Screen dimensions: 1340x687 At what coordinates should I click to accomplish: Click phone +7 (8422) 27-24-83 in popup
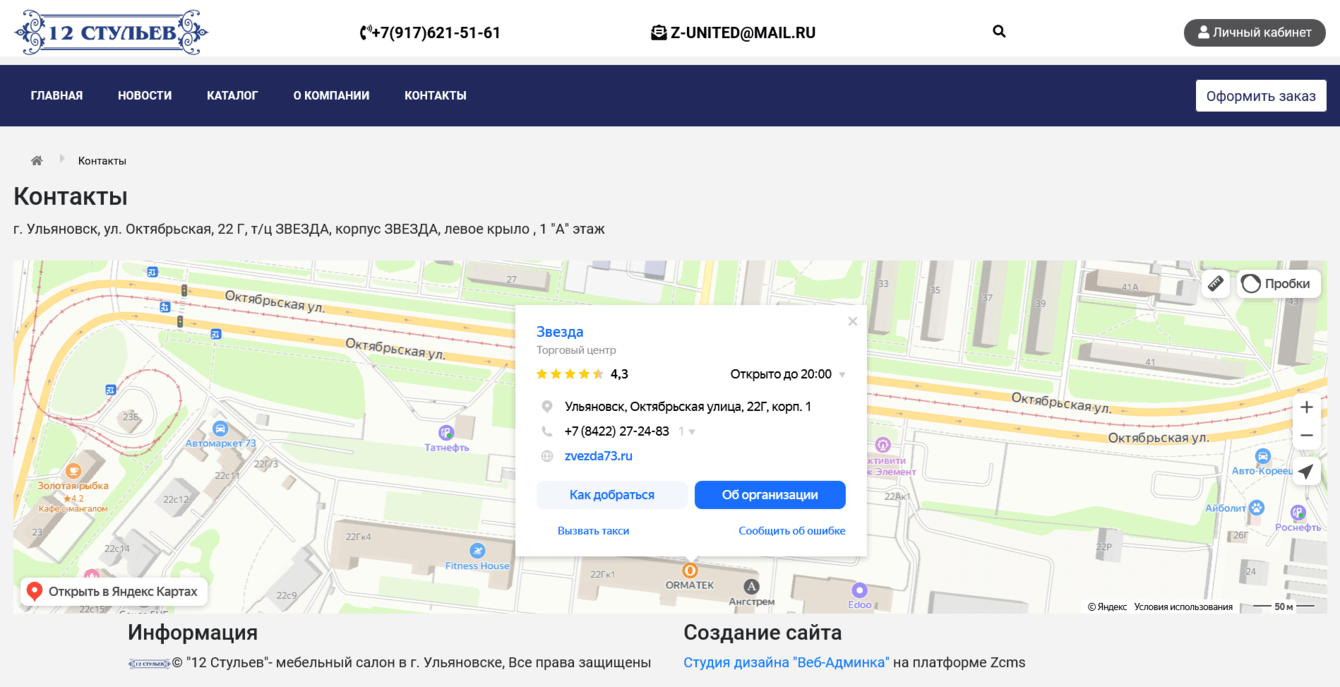(617, 432)
